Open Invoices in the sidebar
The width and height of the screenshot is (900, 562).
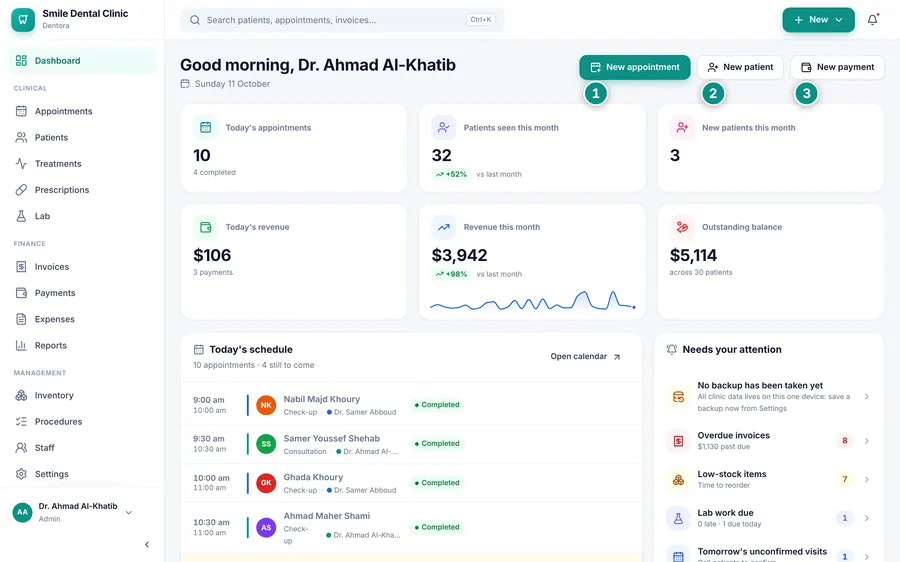tap(82, 267)
